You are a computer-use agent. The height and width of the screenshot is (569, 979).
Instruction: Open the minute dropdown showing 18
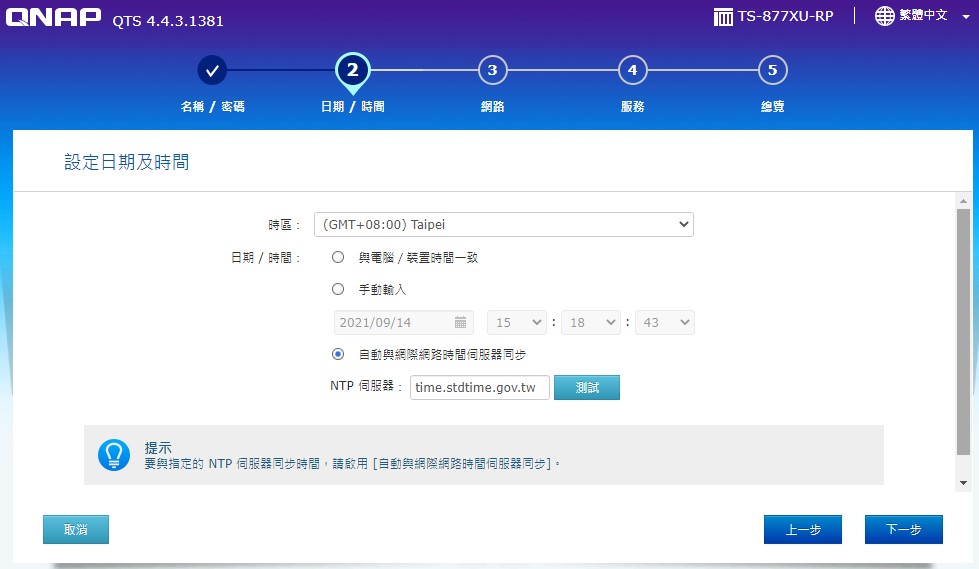tap(590, 322)
